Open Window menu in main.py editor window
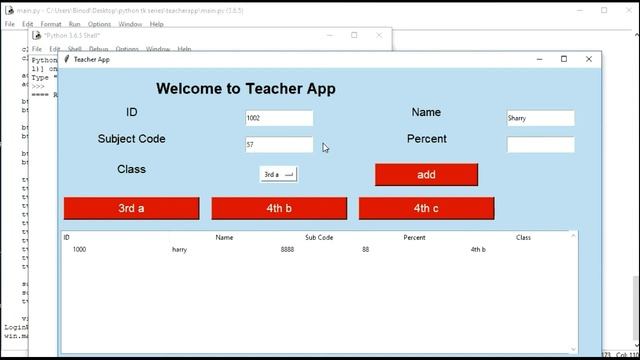This screenshot has width=640, height=360. pyautogui.click(x=130, y=24)
